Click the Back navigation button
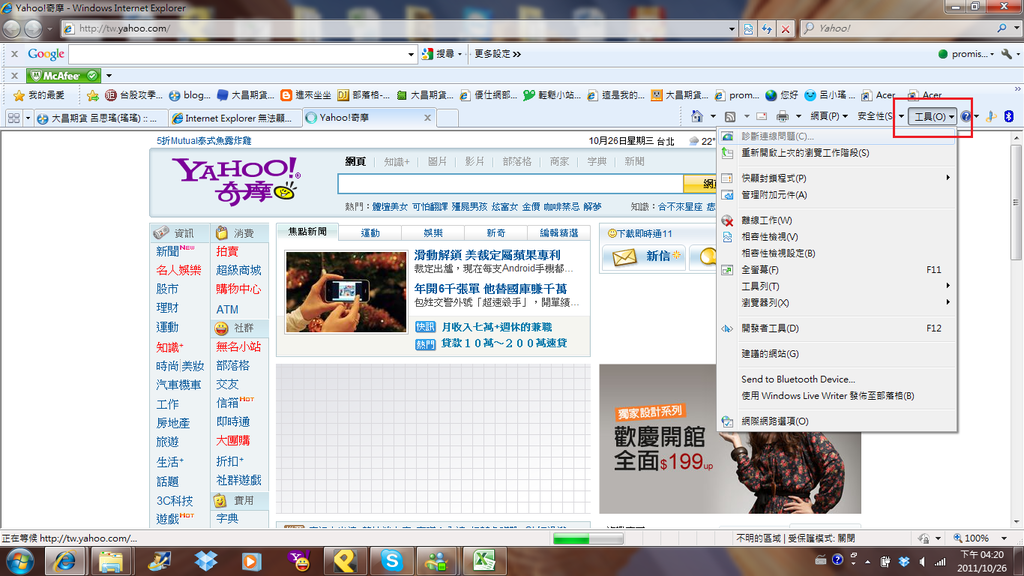 click(12, 29)
